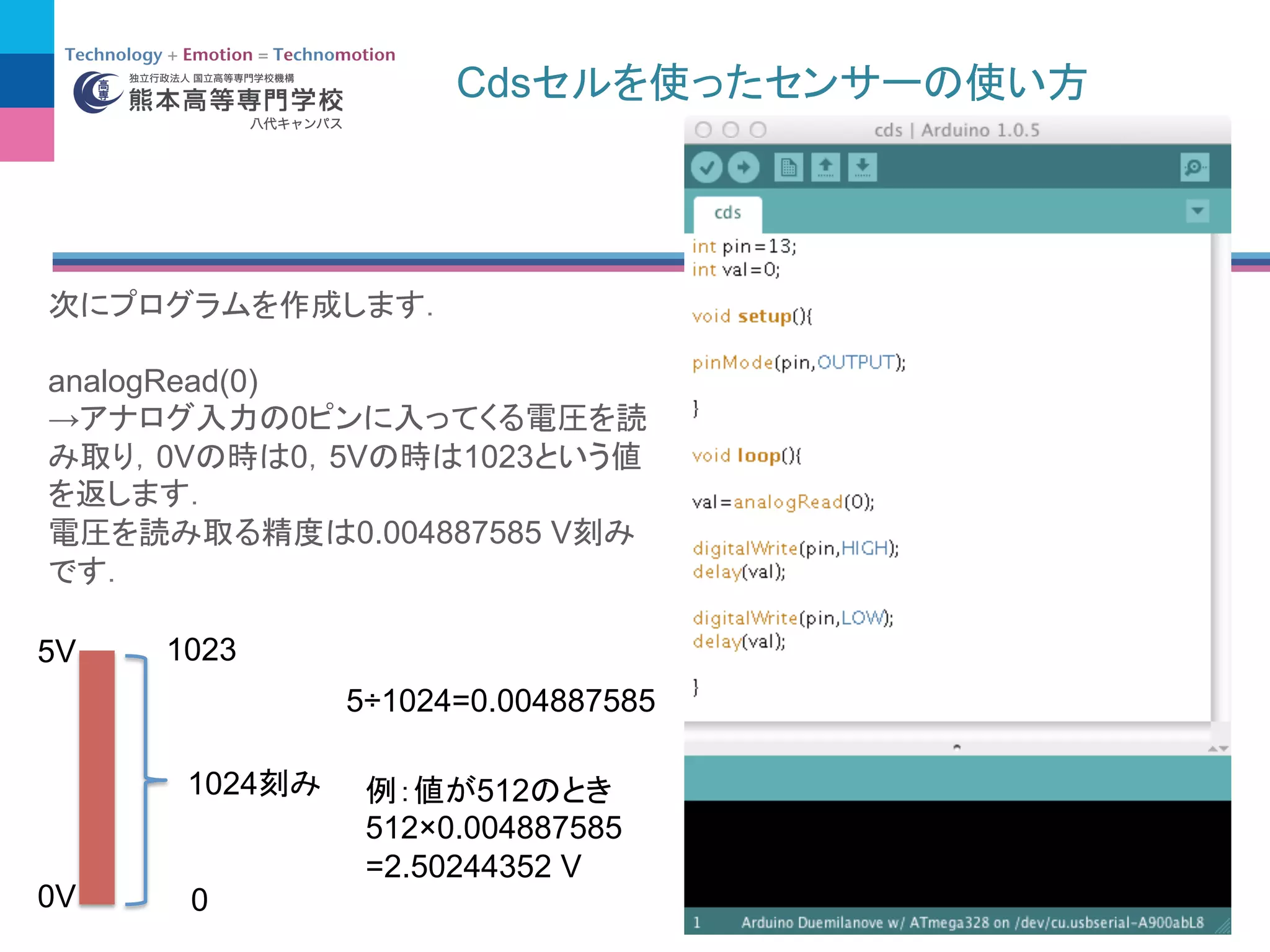Click the 'pinMode(pin,OUTPUT);' line
1270x952 pixels.
point(799,363)
